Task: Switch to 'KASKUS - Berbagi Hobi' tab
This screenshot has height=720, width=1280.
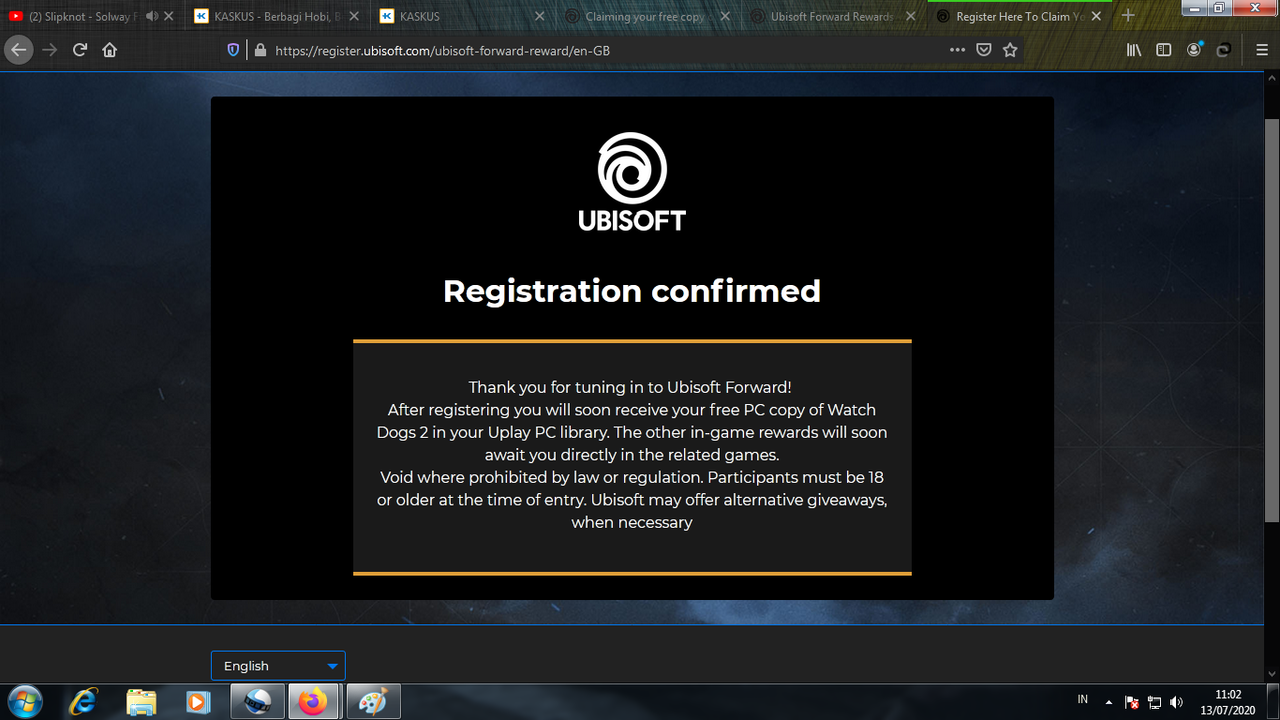Action: [277, 17]
